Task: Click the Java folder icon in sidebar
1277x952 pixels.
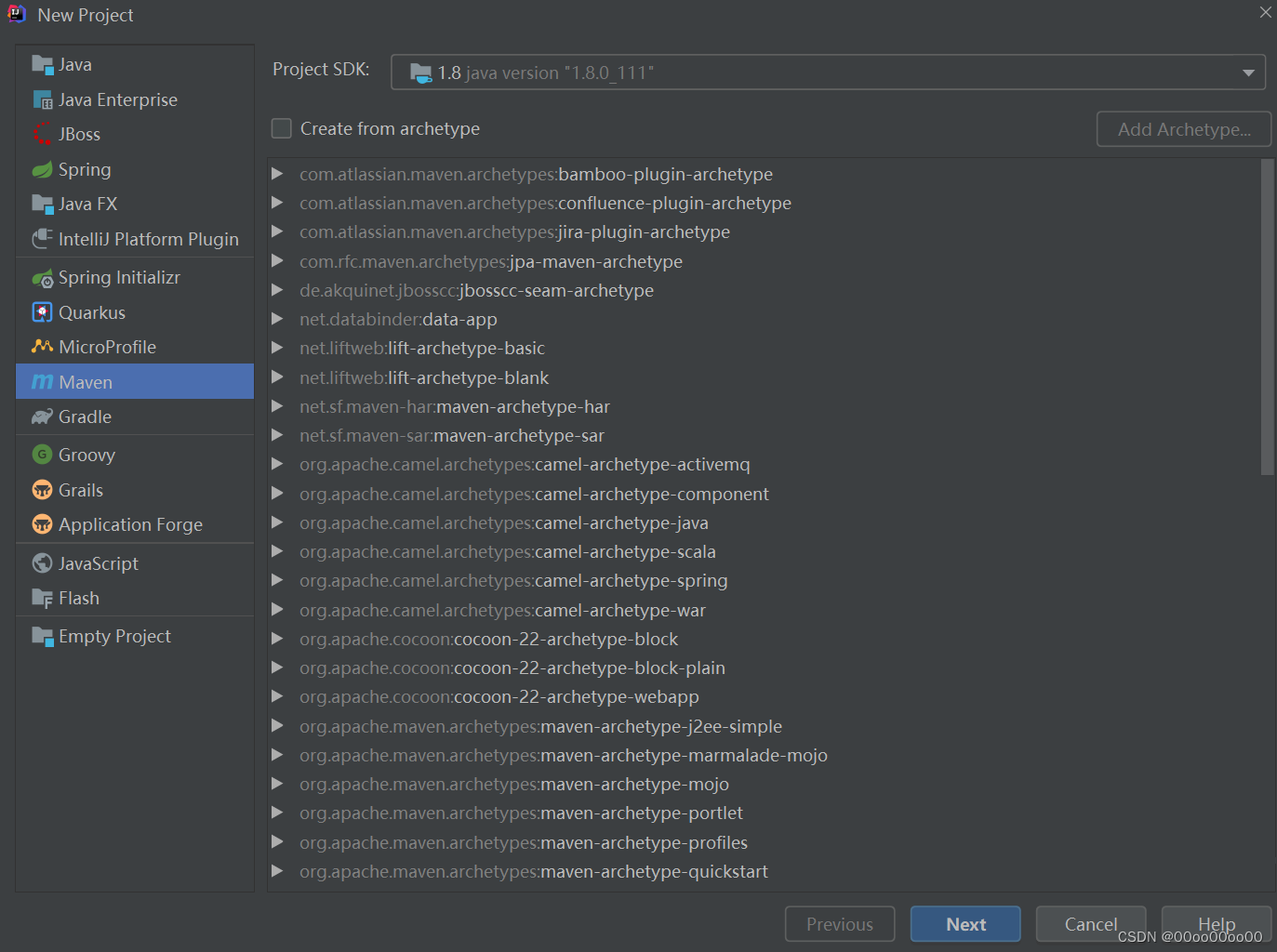Action: 42,64
